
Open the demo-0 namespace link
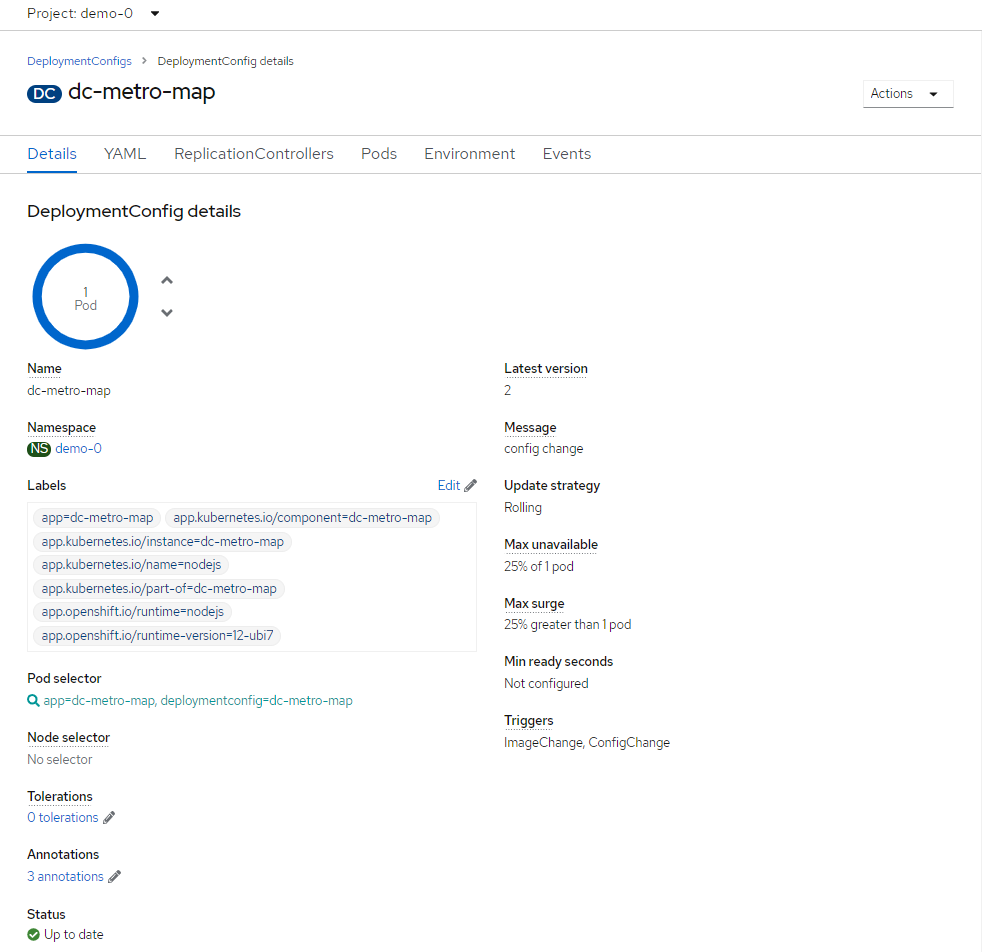[x=78, y=449]
